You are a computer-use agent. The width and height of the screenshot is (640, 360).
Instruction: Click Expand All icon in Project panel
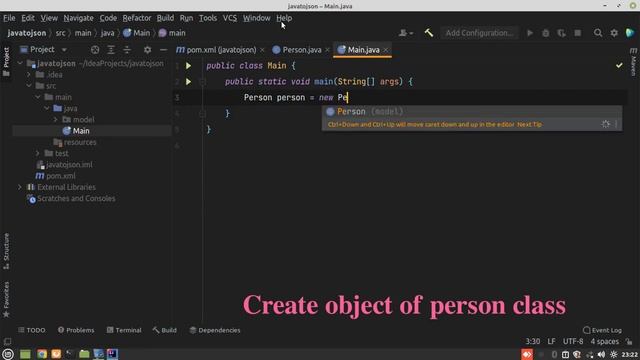[x=111, y=50]
